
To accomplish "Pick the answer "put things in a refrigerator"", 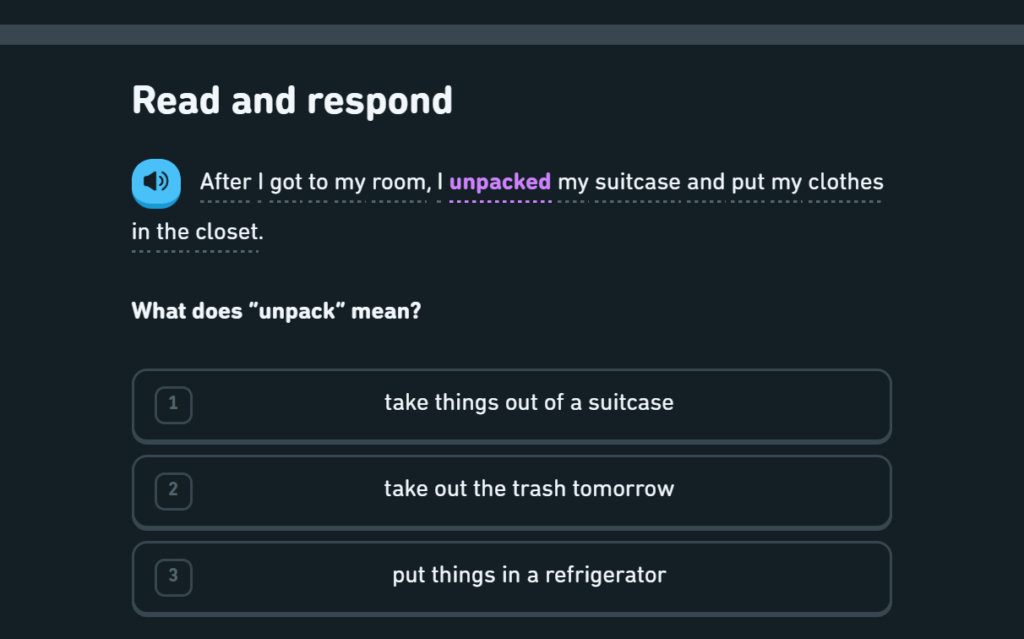I will 511,578.
